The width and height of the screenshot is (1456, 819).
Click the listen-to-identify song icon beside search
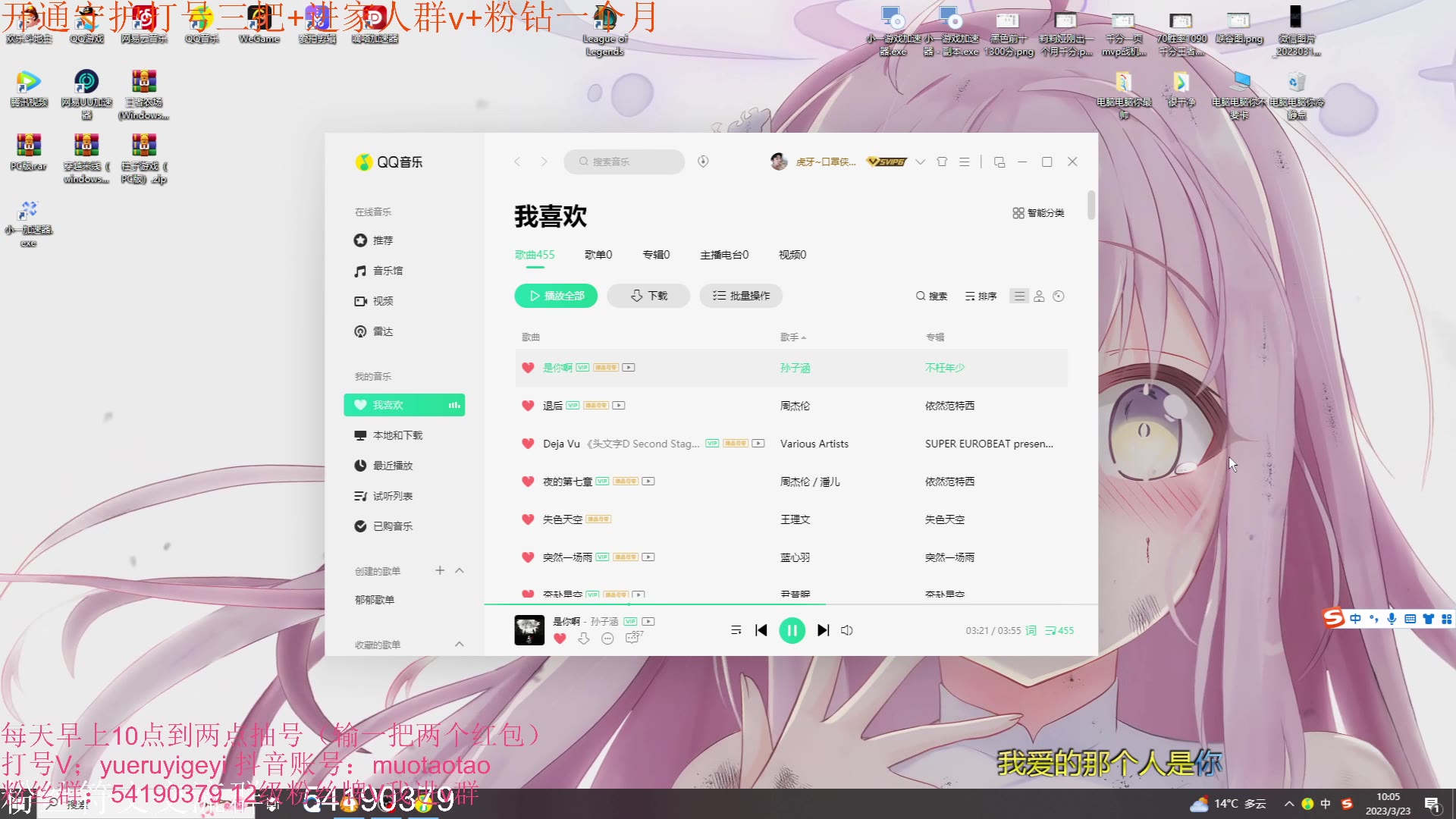[703, 162]
